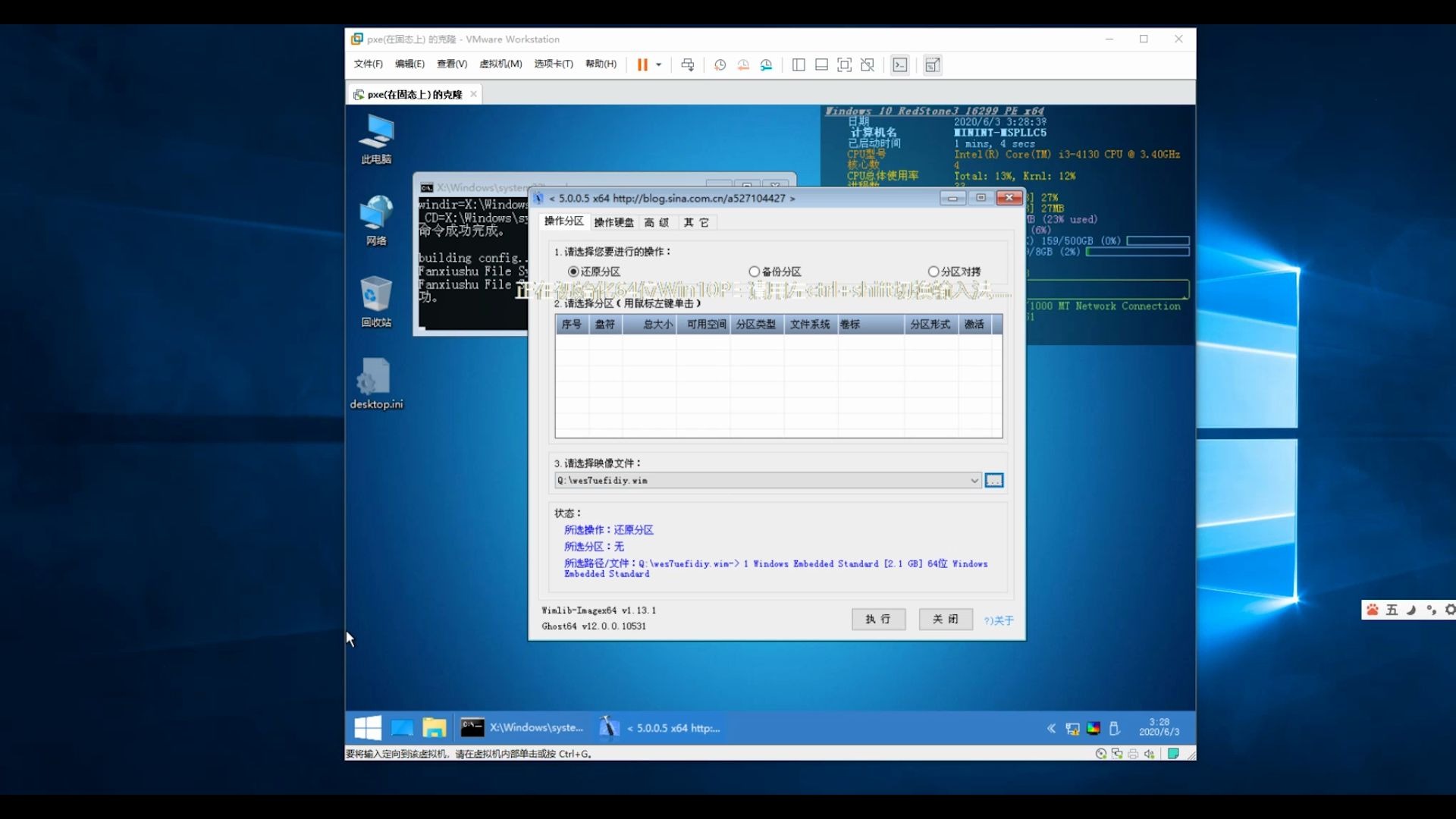The image size is (1456, 819).
Task: Click the colorful display tray icon
Action: click(1094, 729)
